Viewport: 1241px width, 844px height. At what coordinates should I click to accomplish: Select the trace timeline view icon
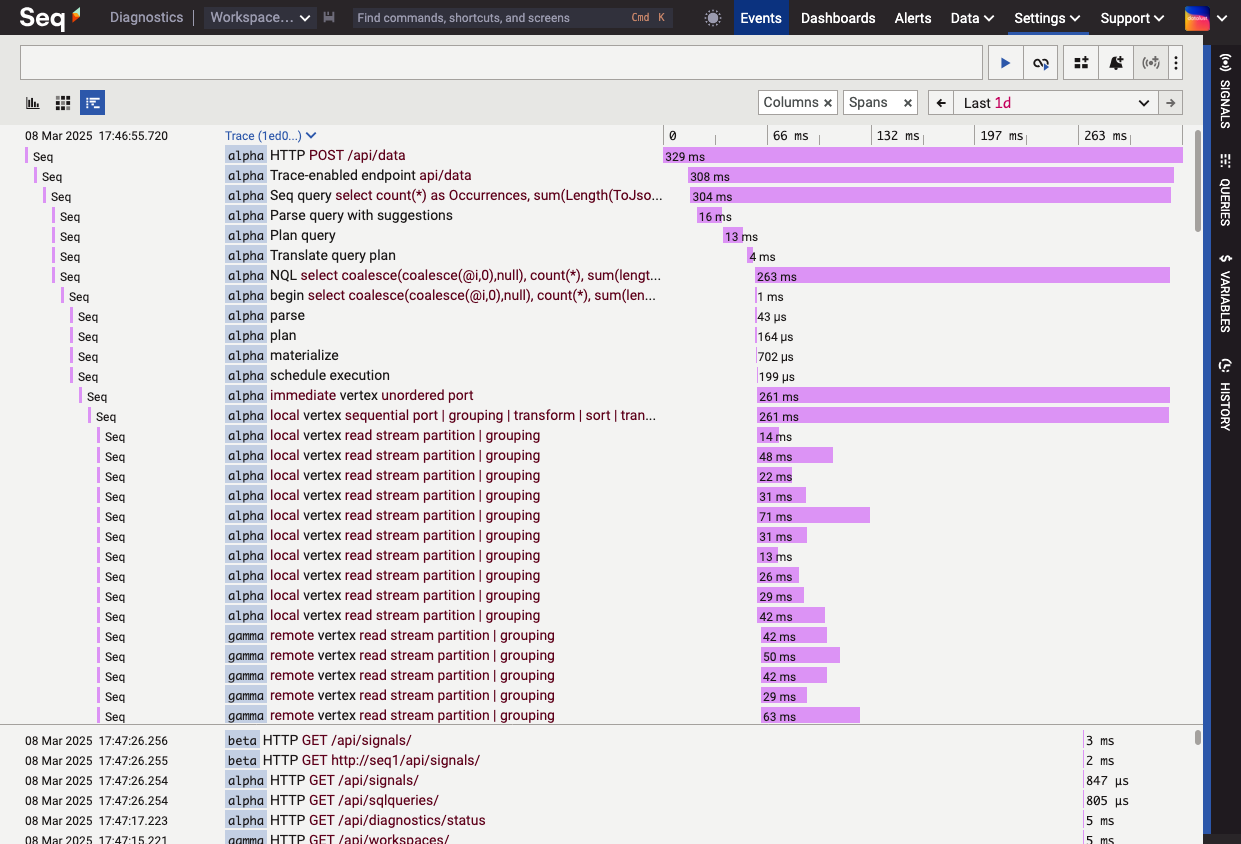[93, 103]
